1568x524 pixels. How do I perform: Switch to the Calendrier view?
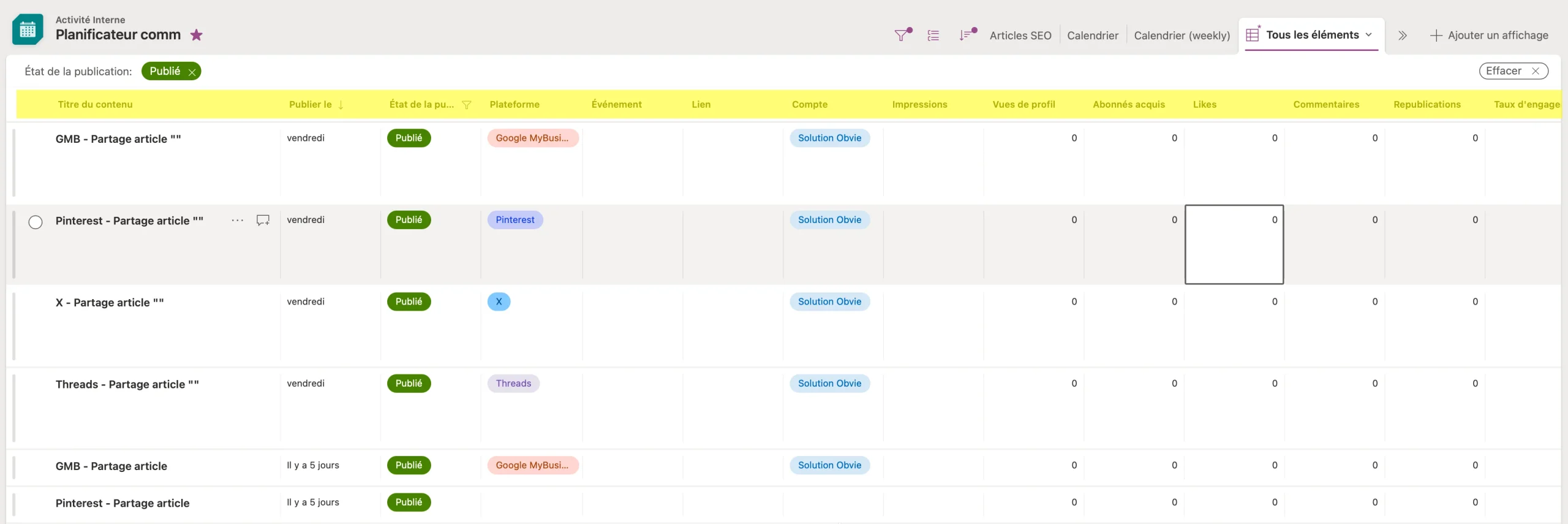click(x=1093, y=36)
